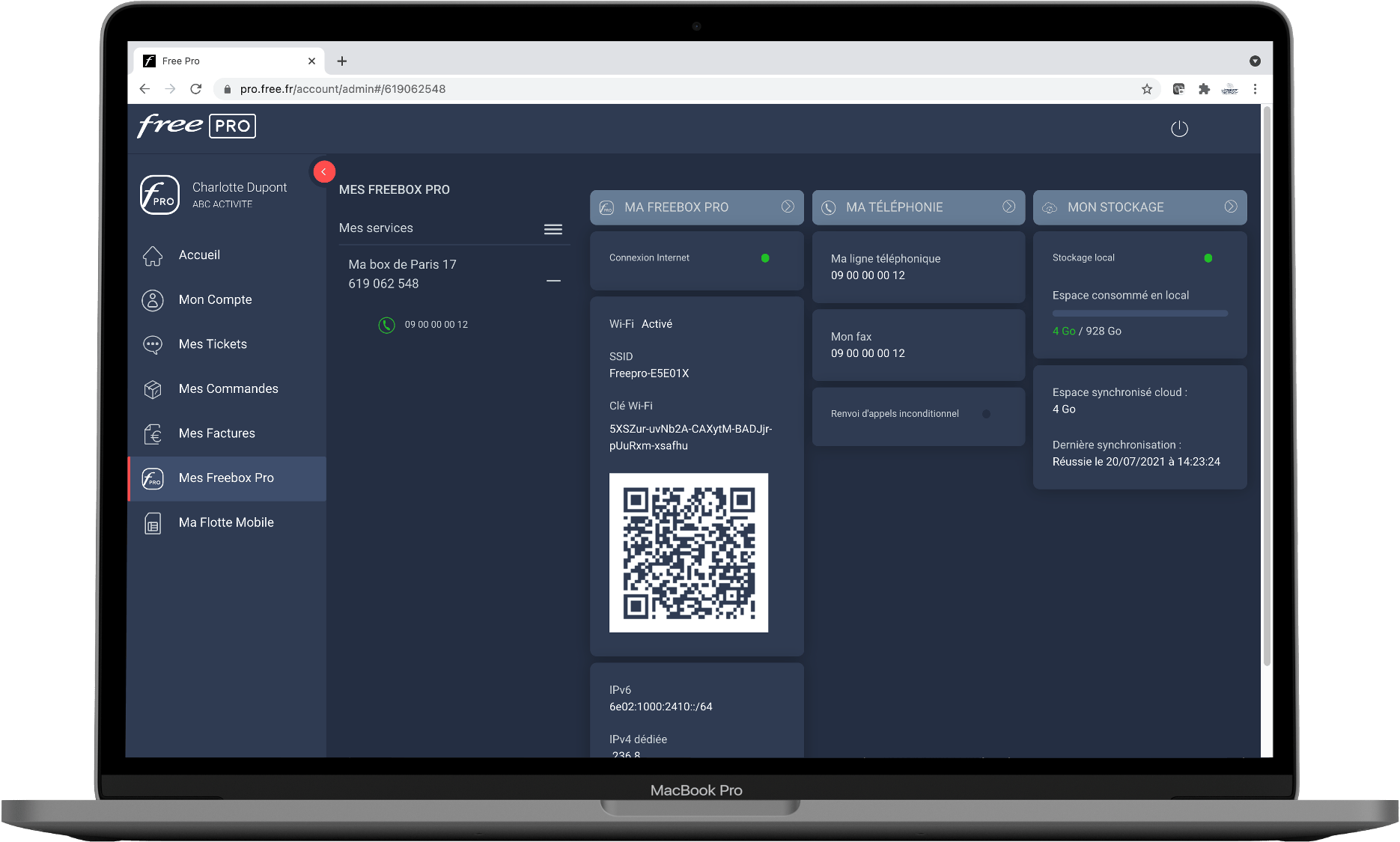
Task: Click the power logout icon
Action: pyautogui.click(x=1179, y=129)
